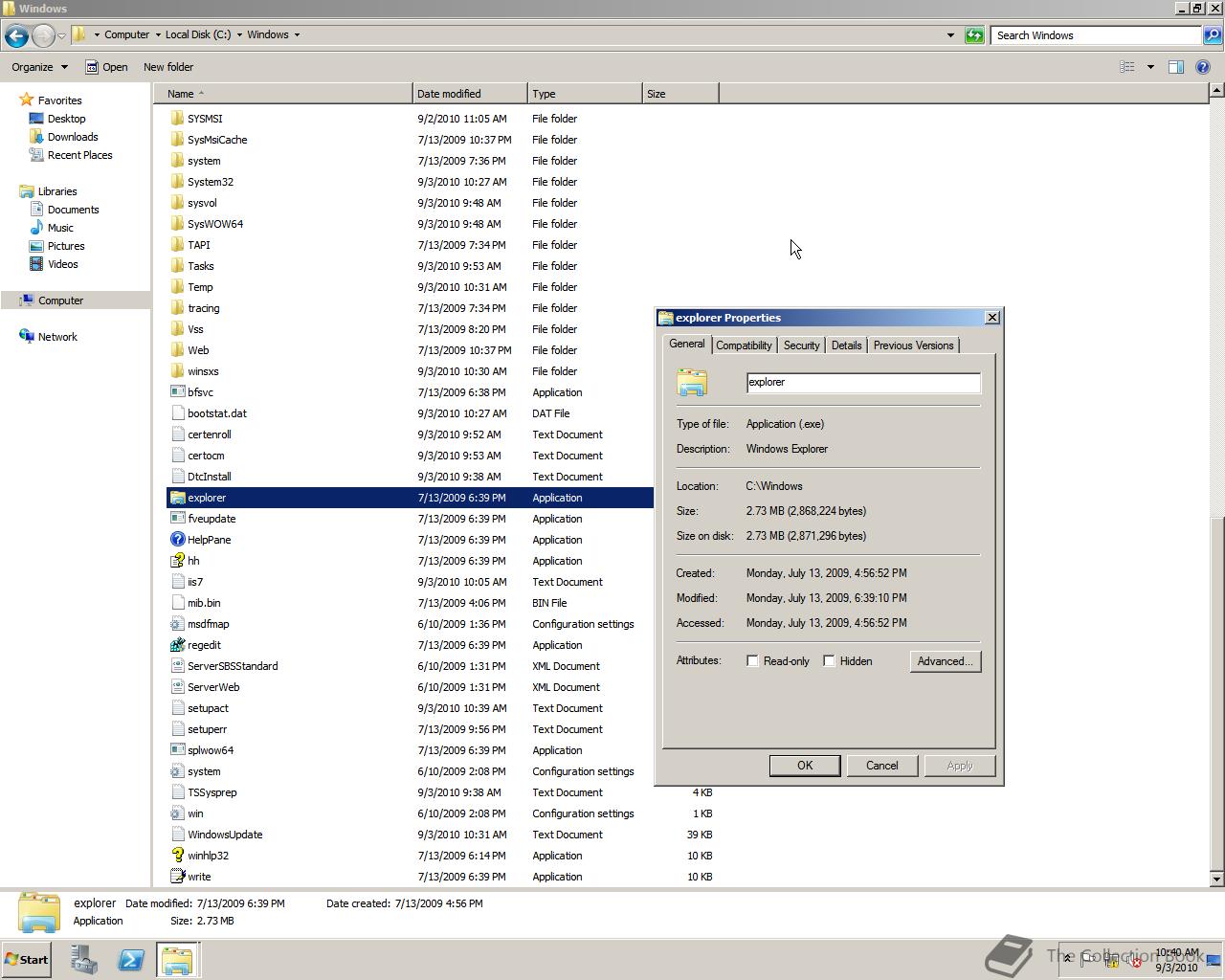The image size is (1225, 980).
Task: Click the taskbar clock showing 10:40 AM
Action: click(x=1176, y=960)
